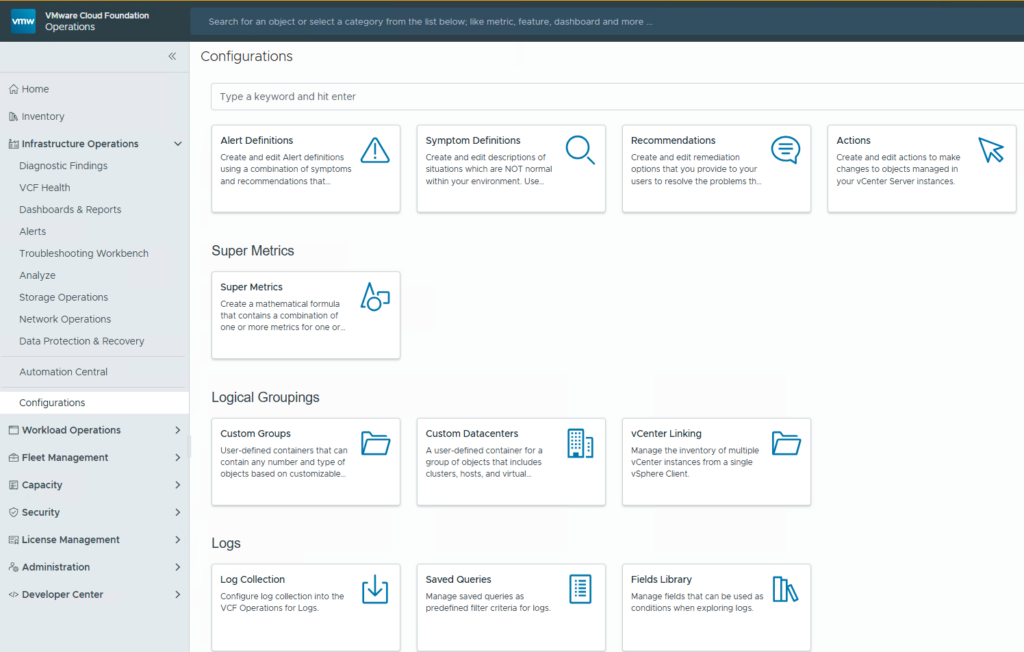Open Automation Central from sidebar
The width and height of the screenshot is (1024, 652).
[x=63, y=372]
